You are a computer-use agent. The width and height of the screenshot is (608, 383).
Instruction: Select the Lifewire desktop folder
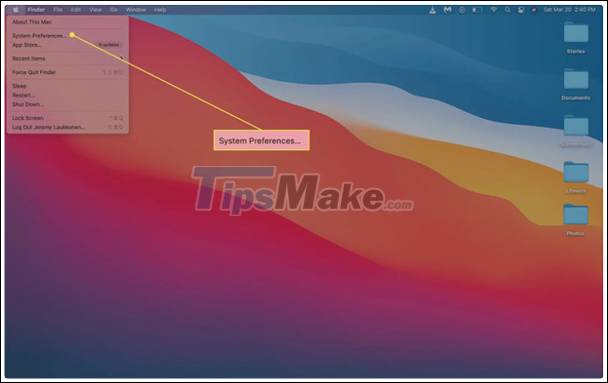point(576,178)
